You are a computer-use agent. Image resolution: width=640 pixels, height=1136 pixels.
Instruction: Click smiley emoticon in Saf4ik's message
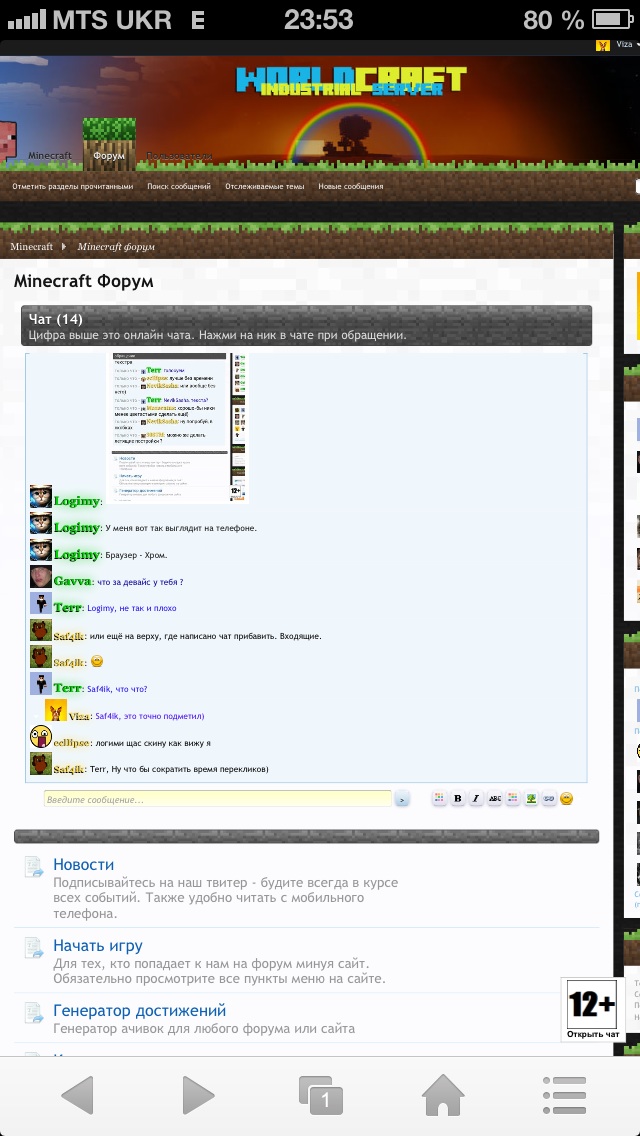[x=97, y=661]
